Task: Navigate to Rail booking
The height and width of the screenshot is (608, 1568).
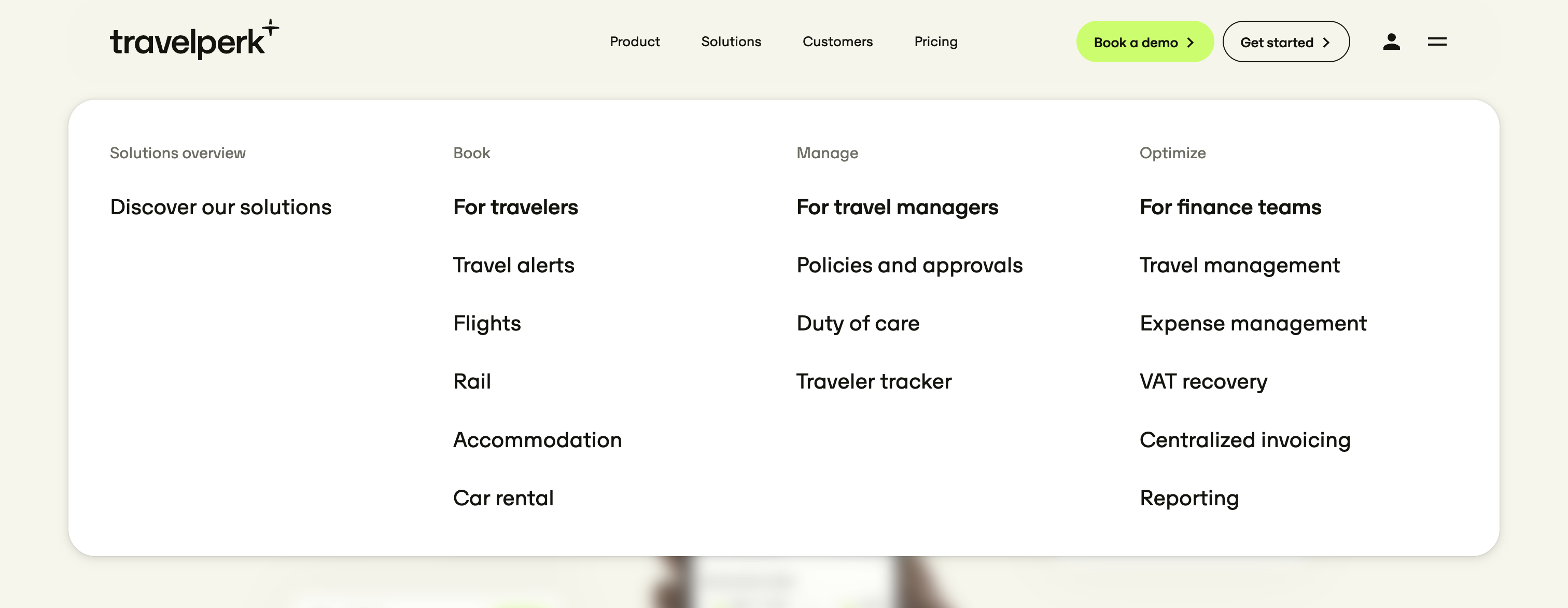Action: 472,381
